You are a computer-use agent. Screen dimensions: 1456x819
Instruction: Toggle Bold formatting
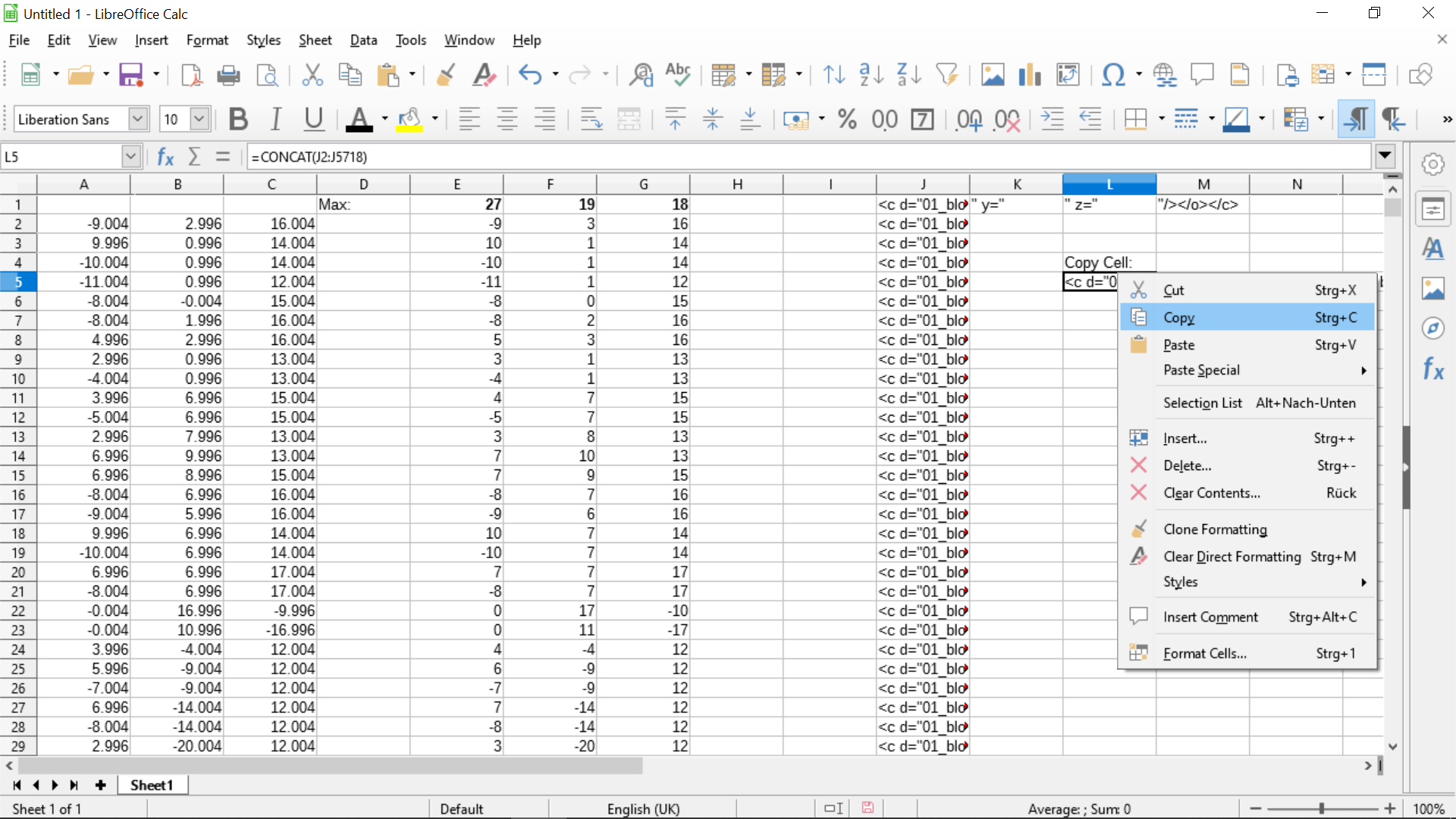238,119
